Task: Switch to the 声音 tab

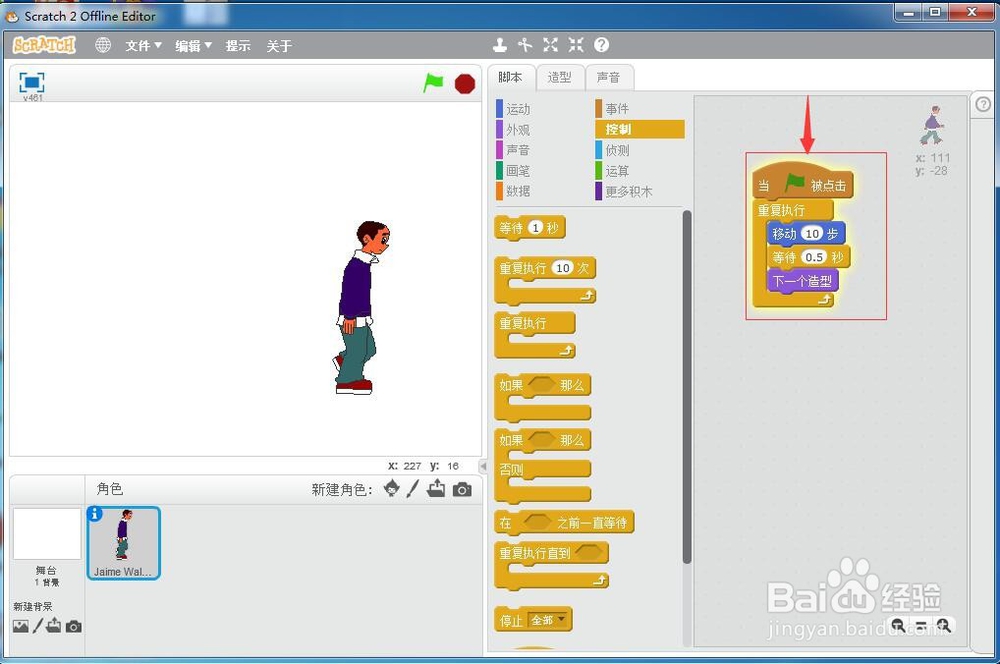Action: pos(610,77)
